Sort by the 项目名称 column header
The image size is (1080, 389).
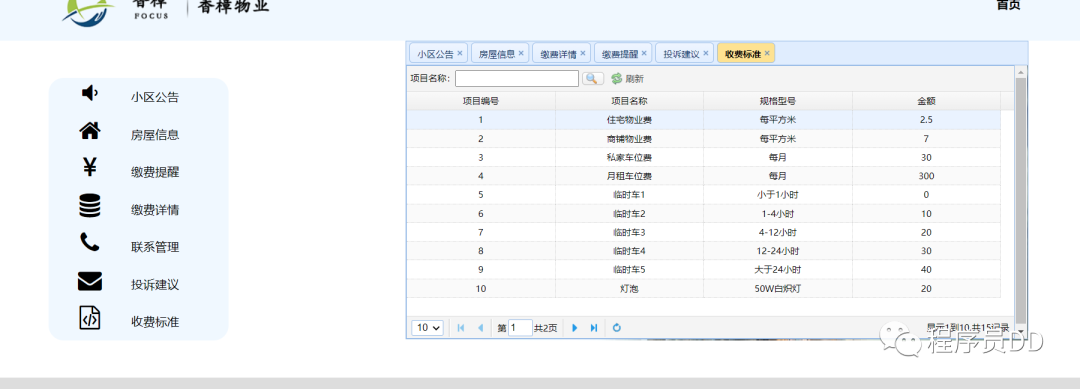[x=630, y=101]
